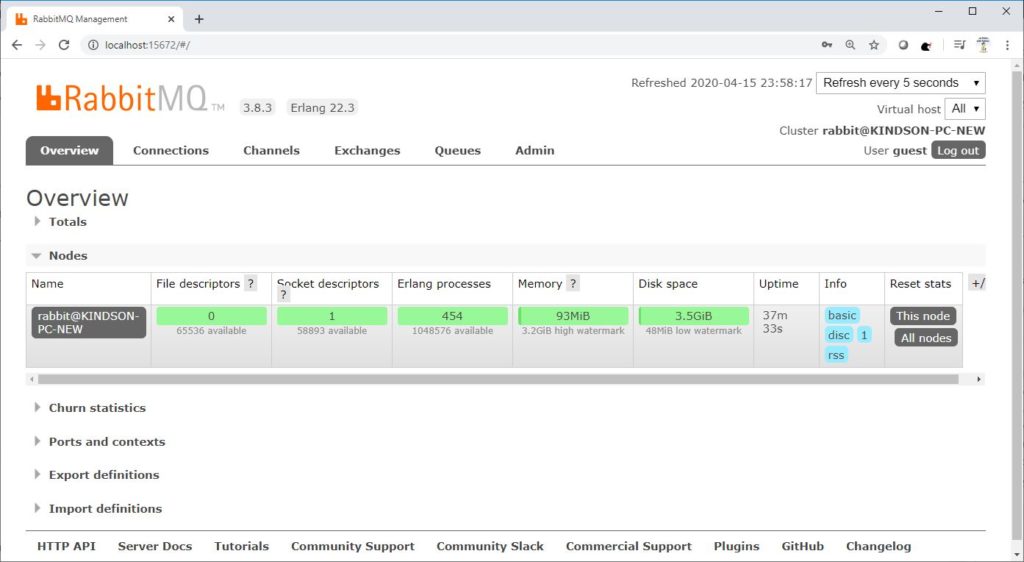Click the scrollbar left arrow under the Nodes table

31,379
